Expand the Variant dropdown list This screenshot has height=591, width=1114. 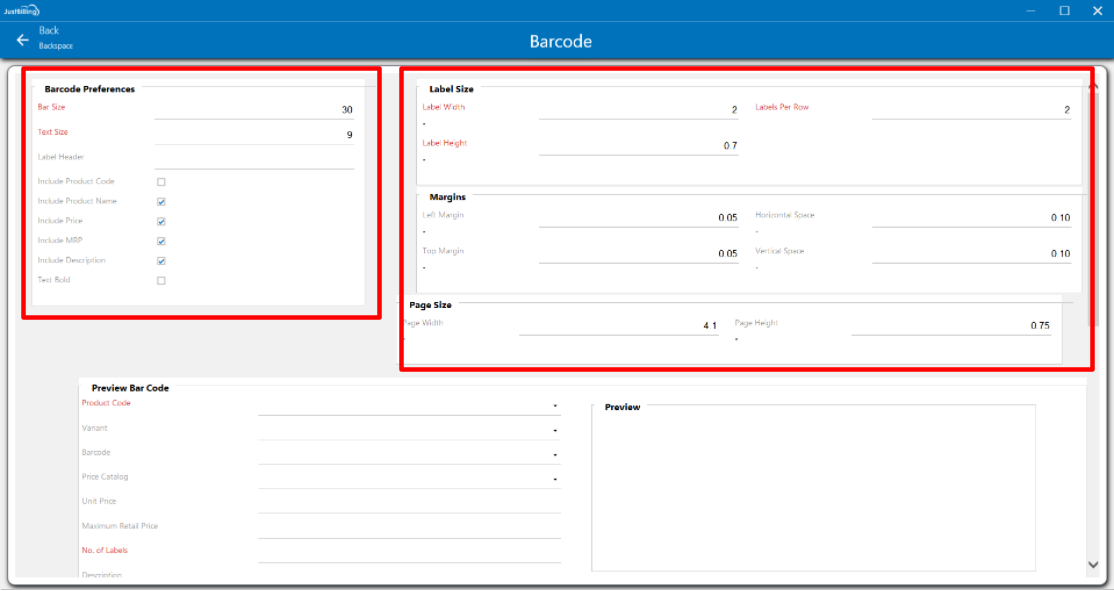click(x=554, y=431)
